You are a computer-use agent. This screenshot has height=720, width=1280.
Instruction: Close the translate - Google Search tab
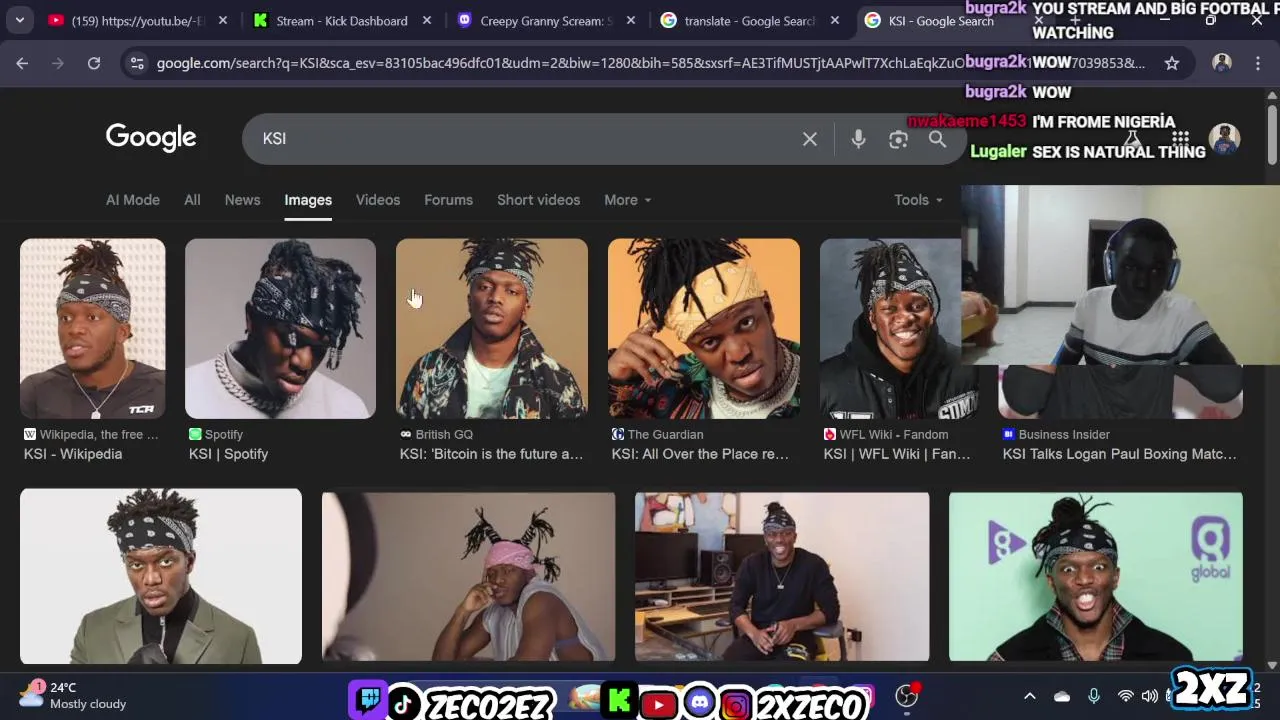(x=835, y=20)
